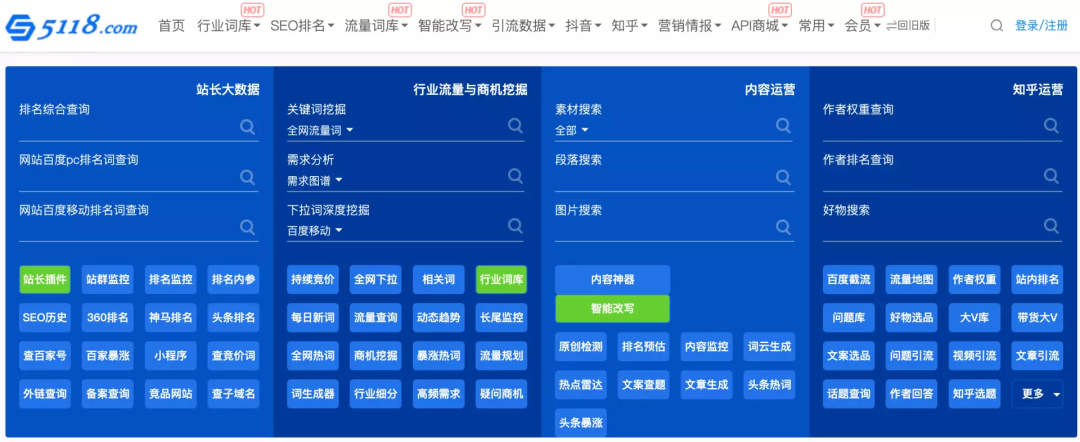Click 内容神器 button
The width and height of the screenshot is (1080, 442).
(x=612, y=280)
